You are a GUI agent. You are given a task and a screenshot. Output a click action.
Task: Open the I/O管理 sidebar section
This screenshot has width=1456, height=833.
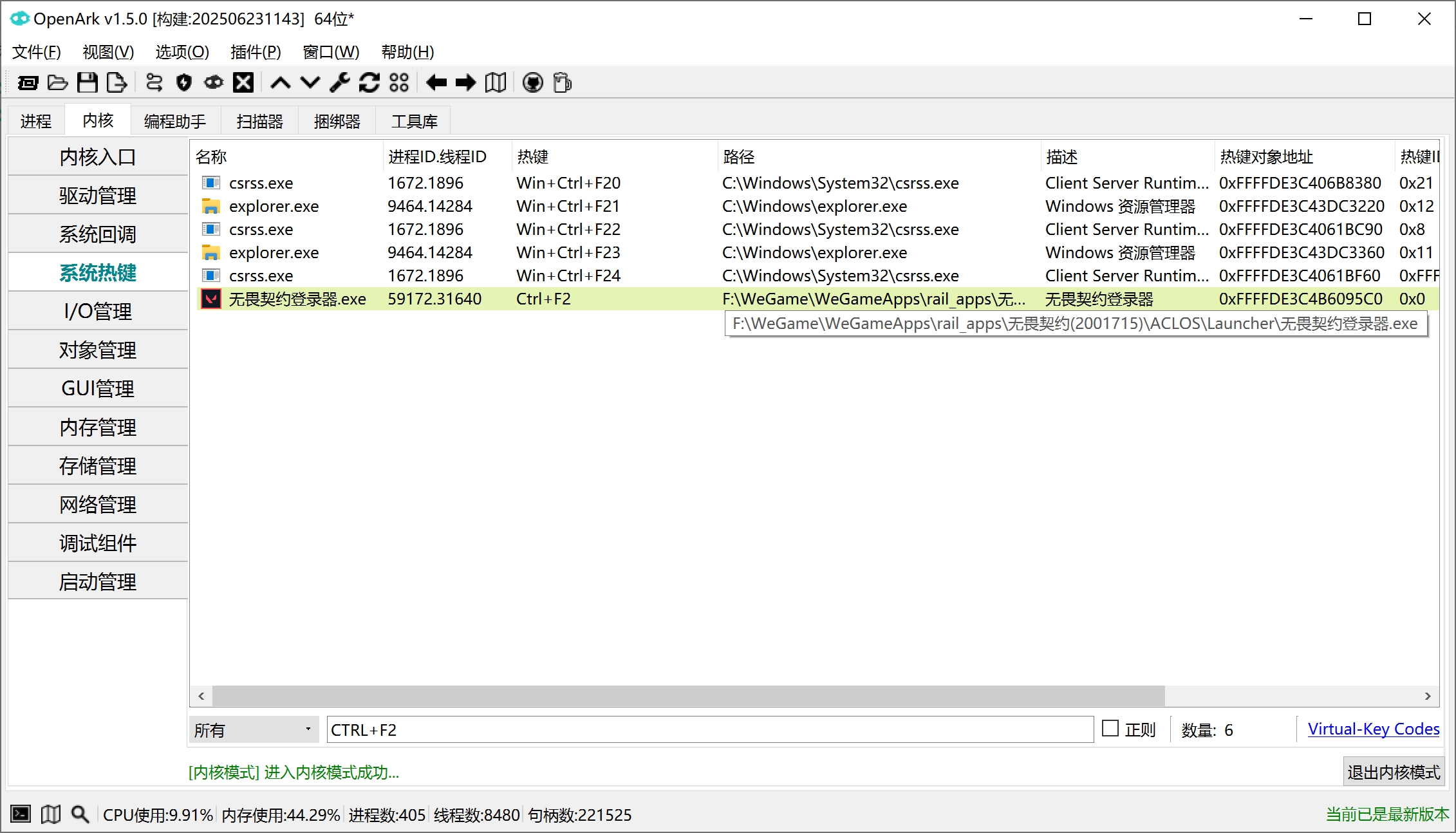point(98,311)
